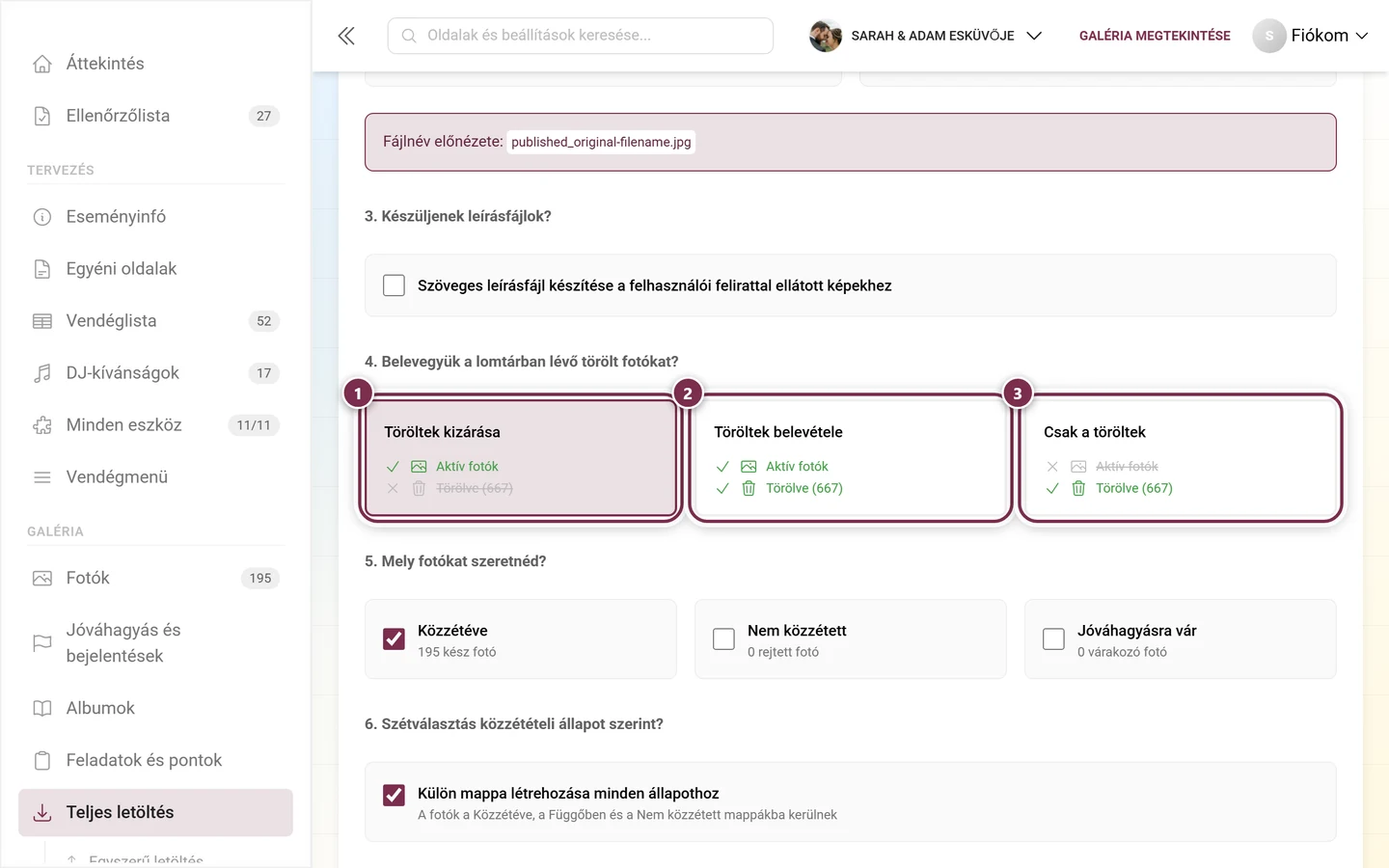Select the Töröltek belevétele option card
1389x868 pixels.
click(x=851, y=458)
